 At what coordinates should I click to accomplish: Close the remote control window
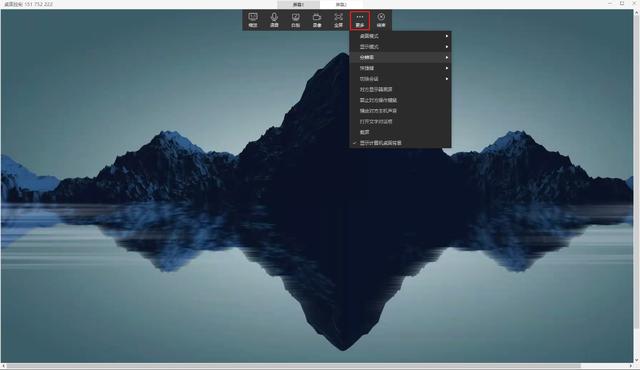tap(634, 3)
